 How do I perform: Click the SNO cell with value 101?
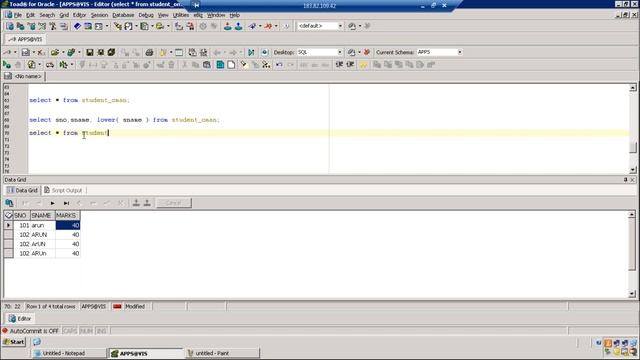click(22, 225)
